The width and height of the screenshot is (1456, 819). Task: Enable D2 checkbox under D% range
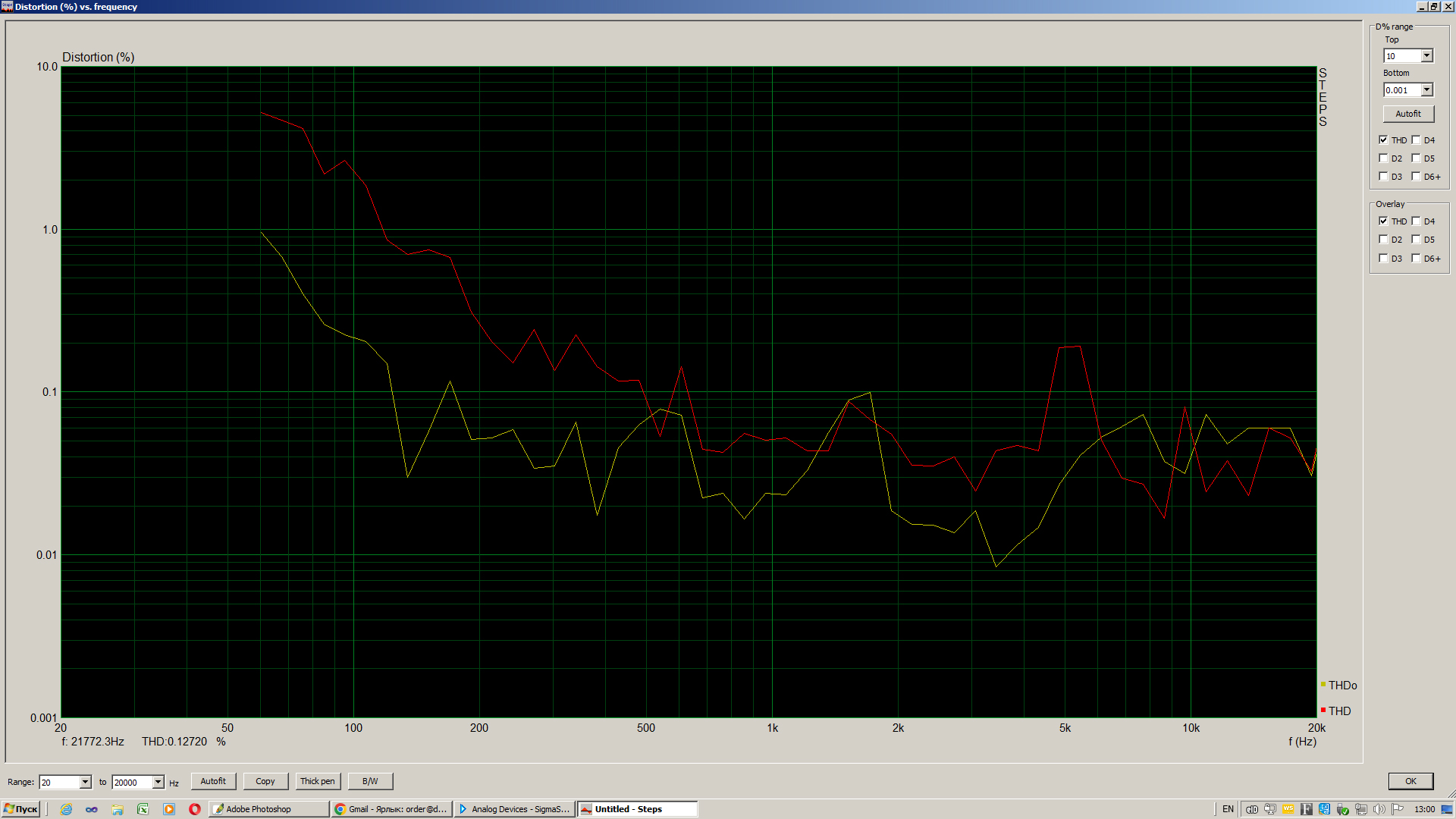[x=1383, y=158]
